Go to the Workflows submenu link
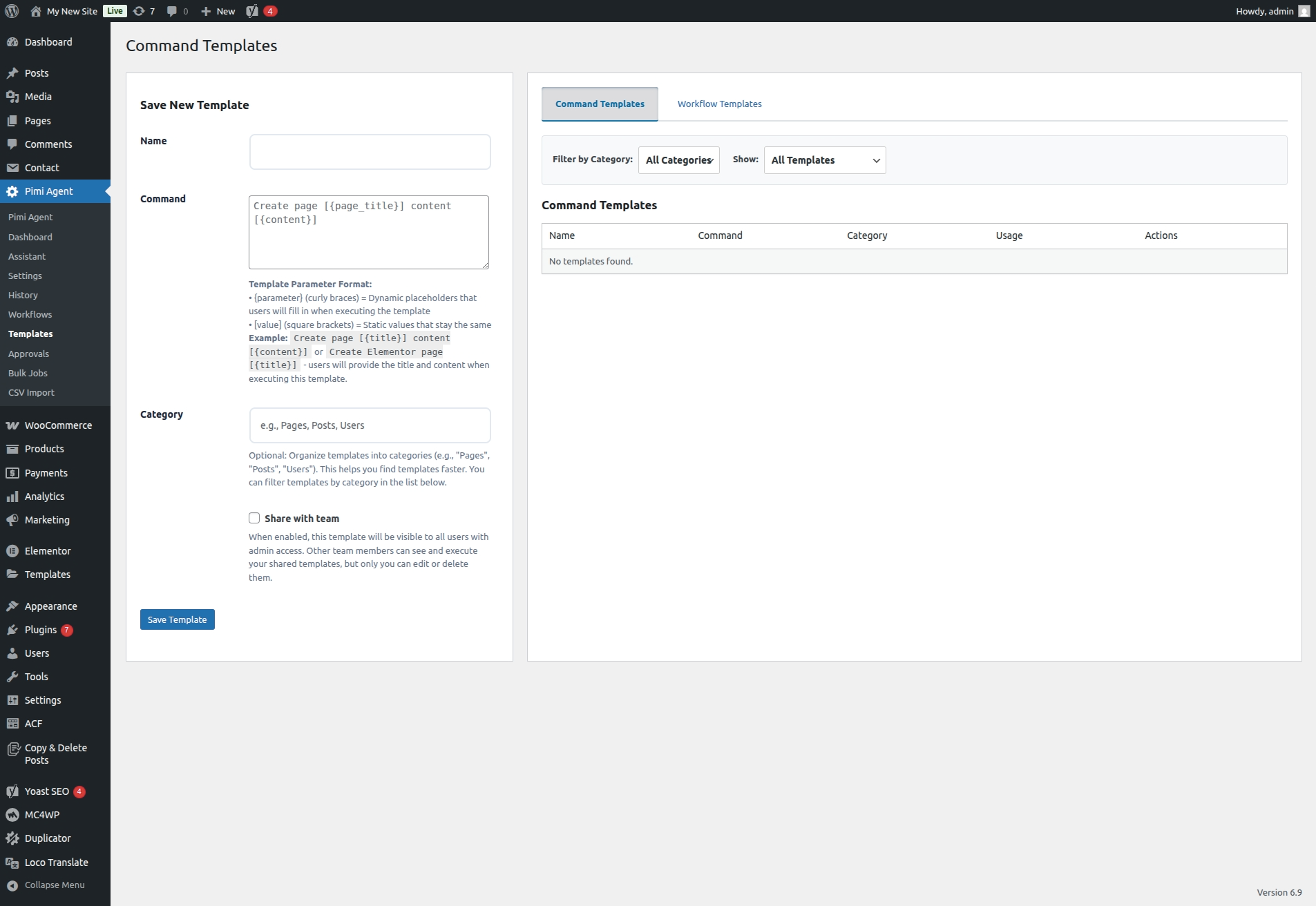 30,314
